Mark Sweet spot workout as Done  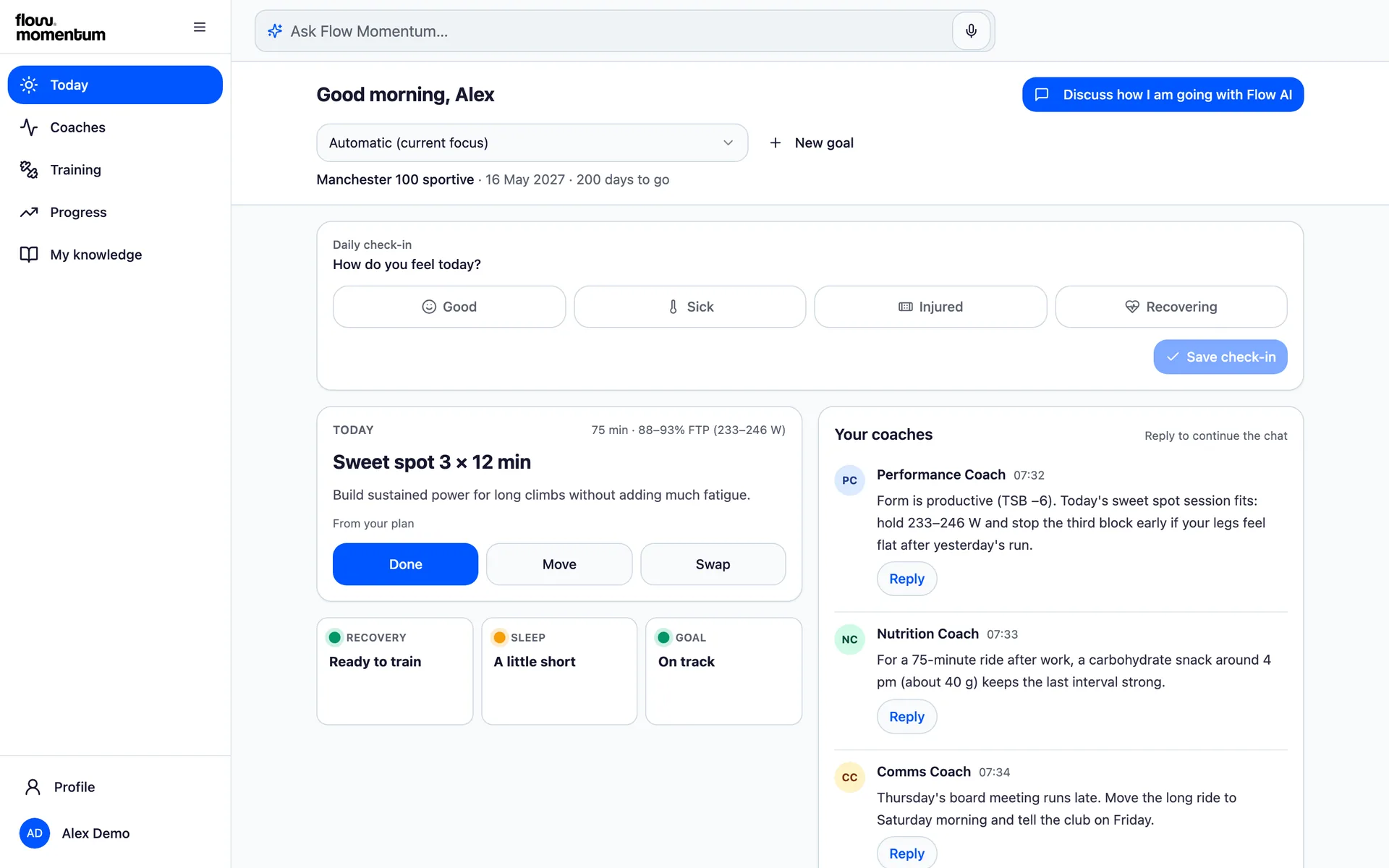coord(405,564)
